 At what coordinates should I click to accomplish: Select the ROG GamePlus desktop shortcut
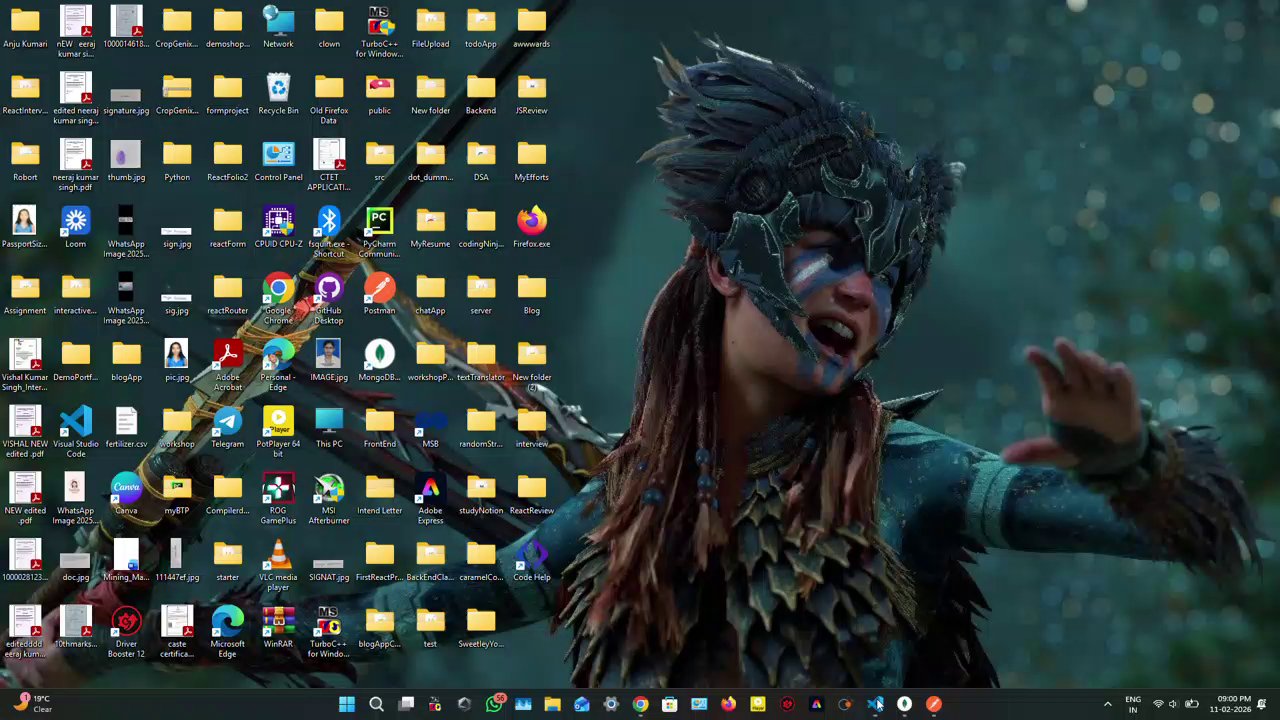pos(278,499)
